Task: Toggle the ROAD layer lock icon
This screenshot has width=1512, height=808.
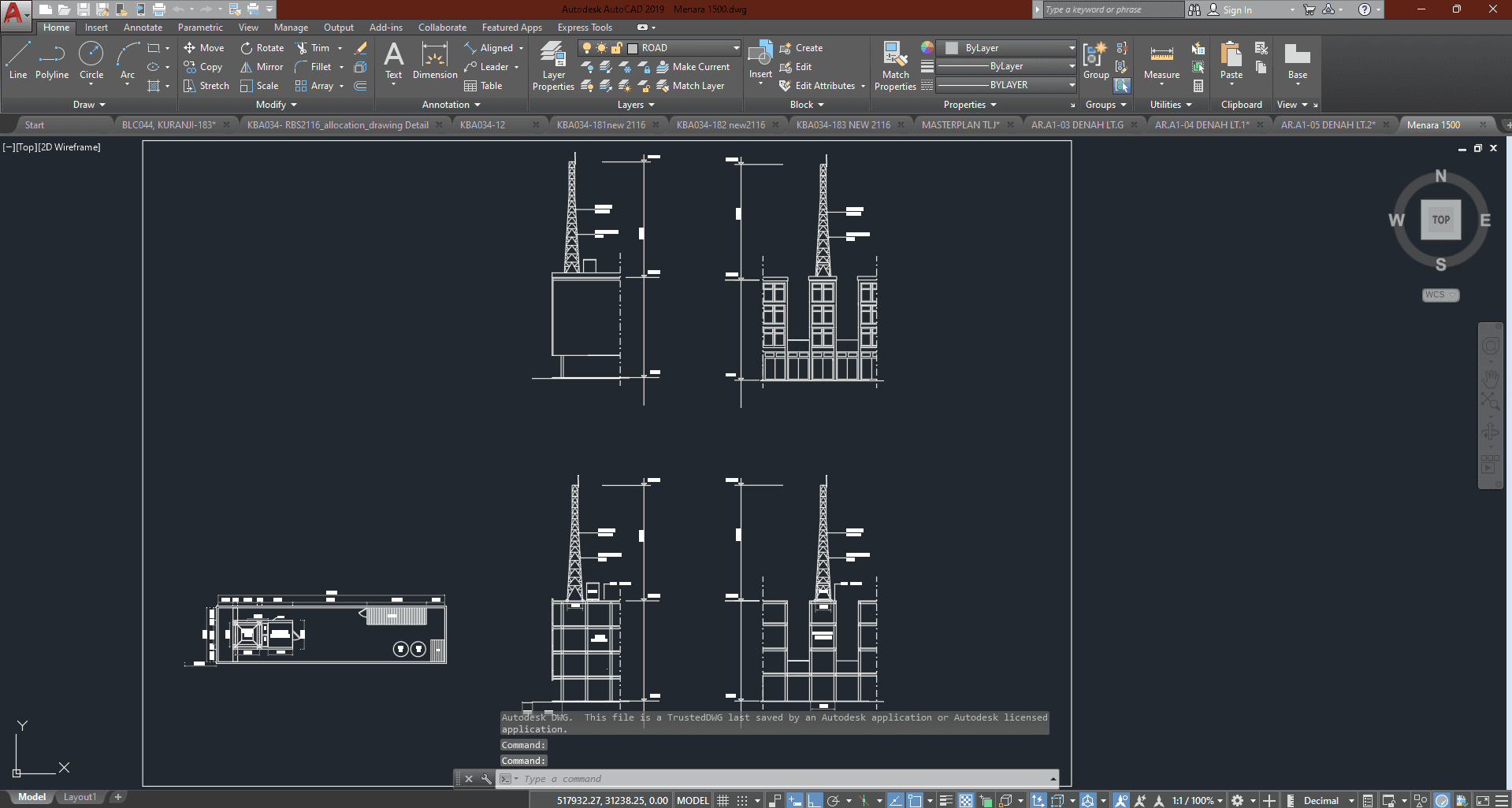Action: click(x=617, y=48)
